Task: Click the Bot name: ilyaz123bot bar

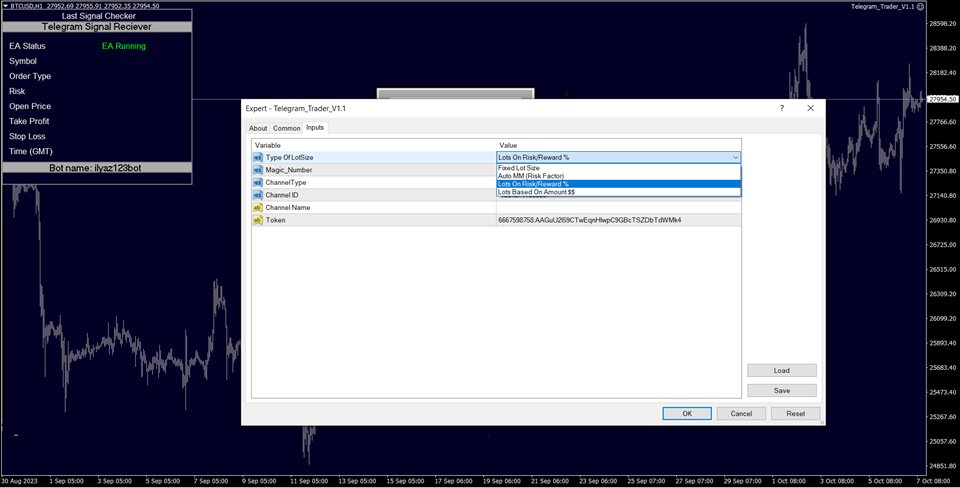Action: pyautogui.click(x=97, y=168)
